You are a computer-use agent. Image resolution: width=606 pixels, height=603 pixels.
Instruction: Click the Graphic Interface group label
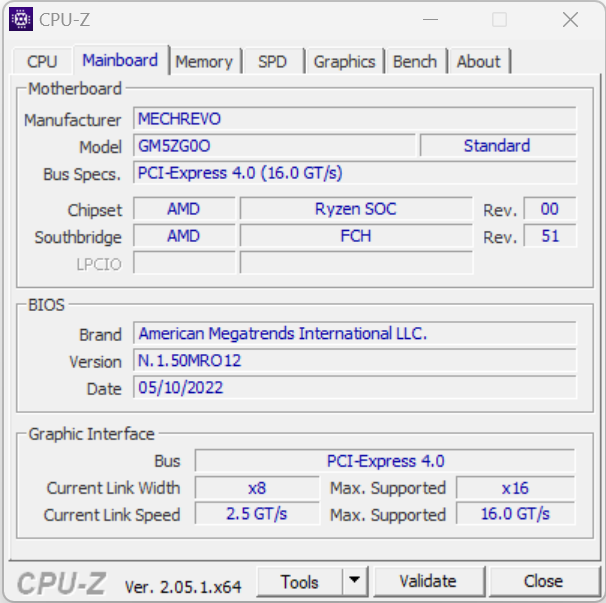tap(92, 434)
